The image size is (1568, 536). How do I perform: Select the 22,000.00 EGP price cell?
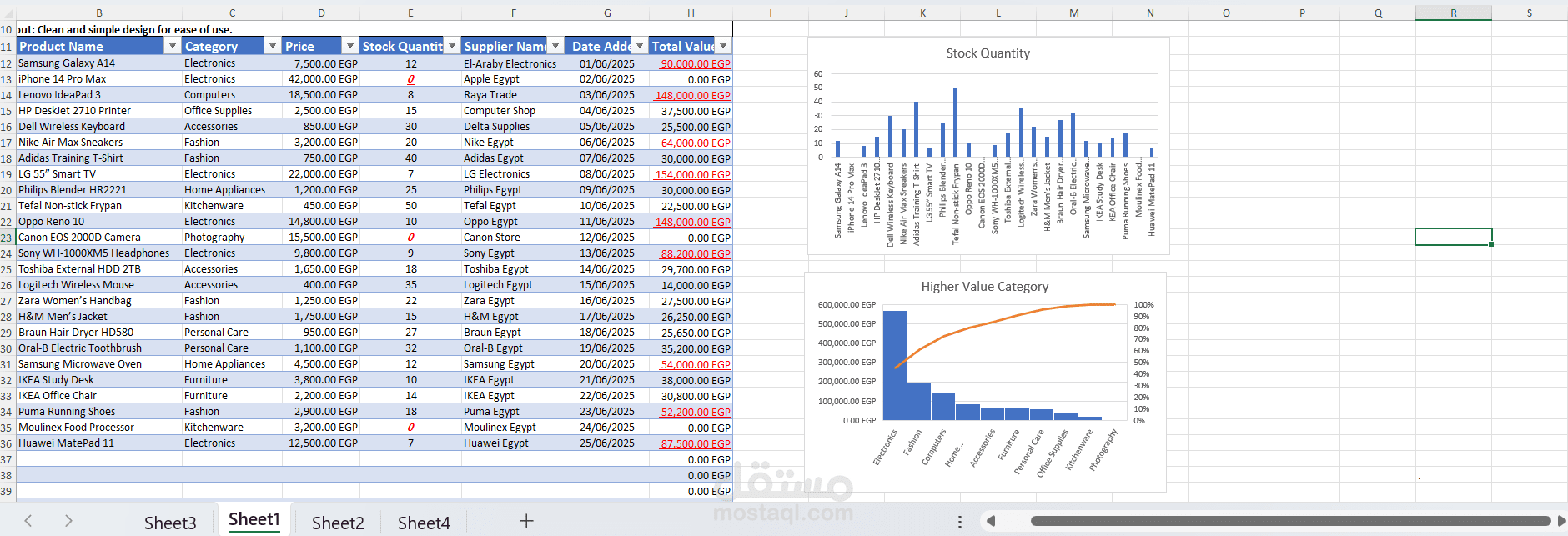[321, 174]
